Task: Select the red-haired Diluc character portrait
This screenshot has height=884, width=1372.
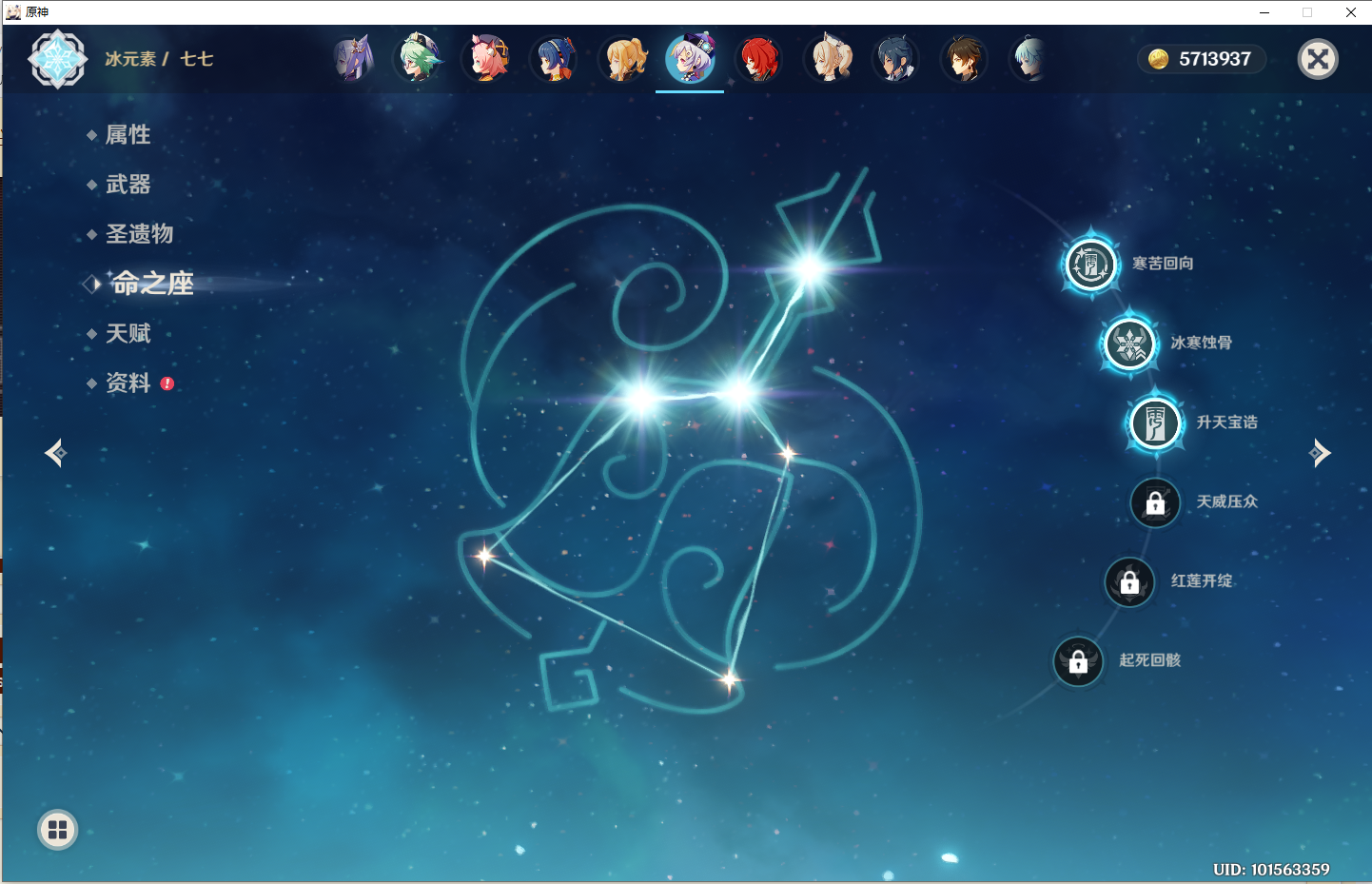Action: [759, 59]
